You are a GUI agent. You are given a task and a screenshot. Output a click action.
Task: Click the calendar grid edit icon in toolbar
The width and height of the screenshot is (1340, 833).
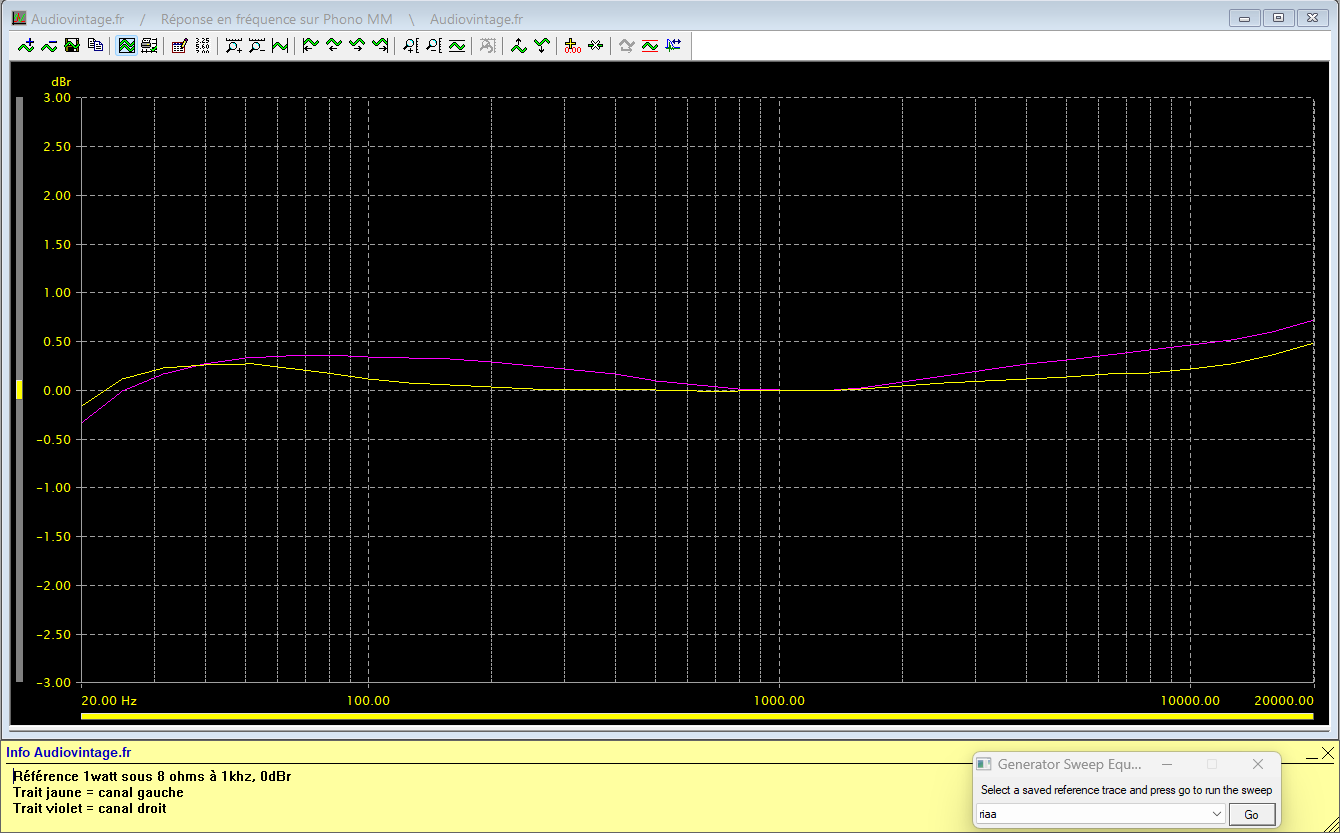[180, 45]
